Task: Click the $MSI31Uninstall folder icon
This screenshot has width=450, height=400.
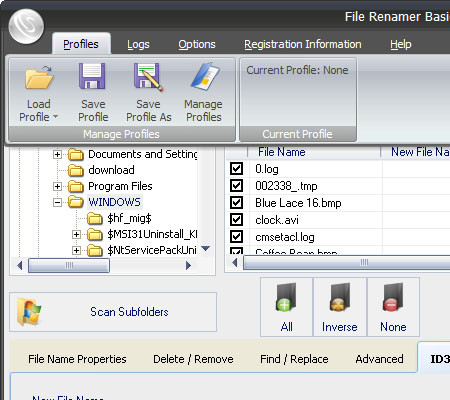Action: coord(95,234)
